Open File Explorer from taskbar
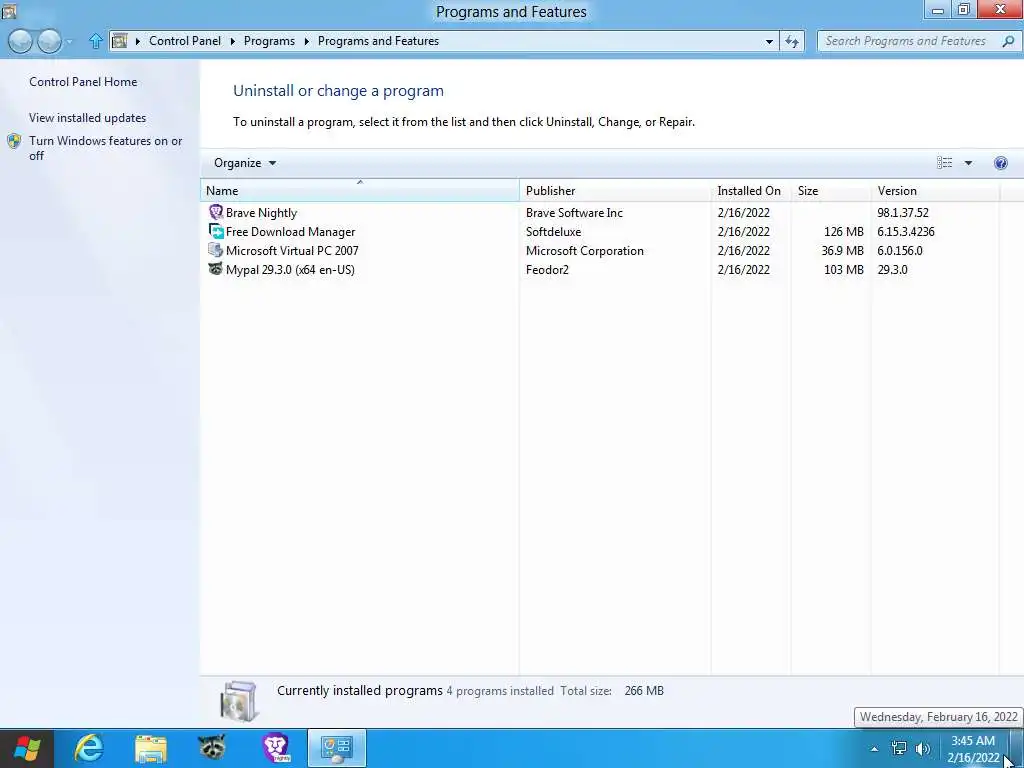 point(151,748)
